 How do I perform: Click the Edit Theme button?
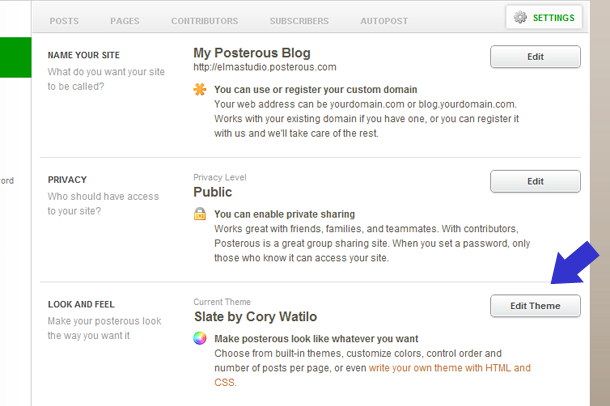535,306
